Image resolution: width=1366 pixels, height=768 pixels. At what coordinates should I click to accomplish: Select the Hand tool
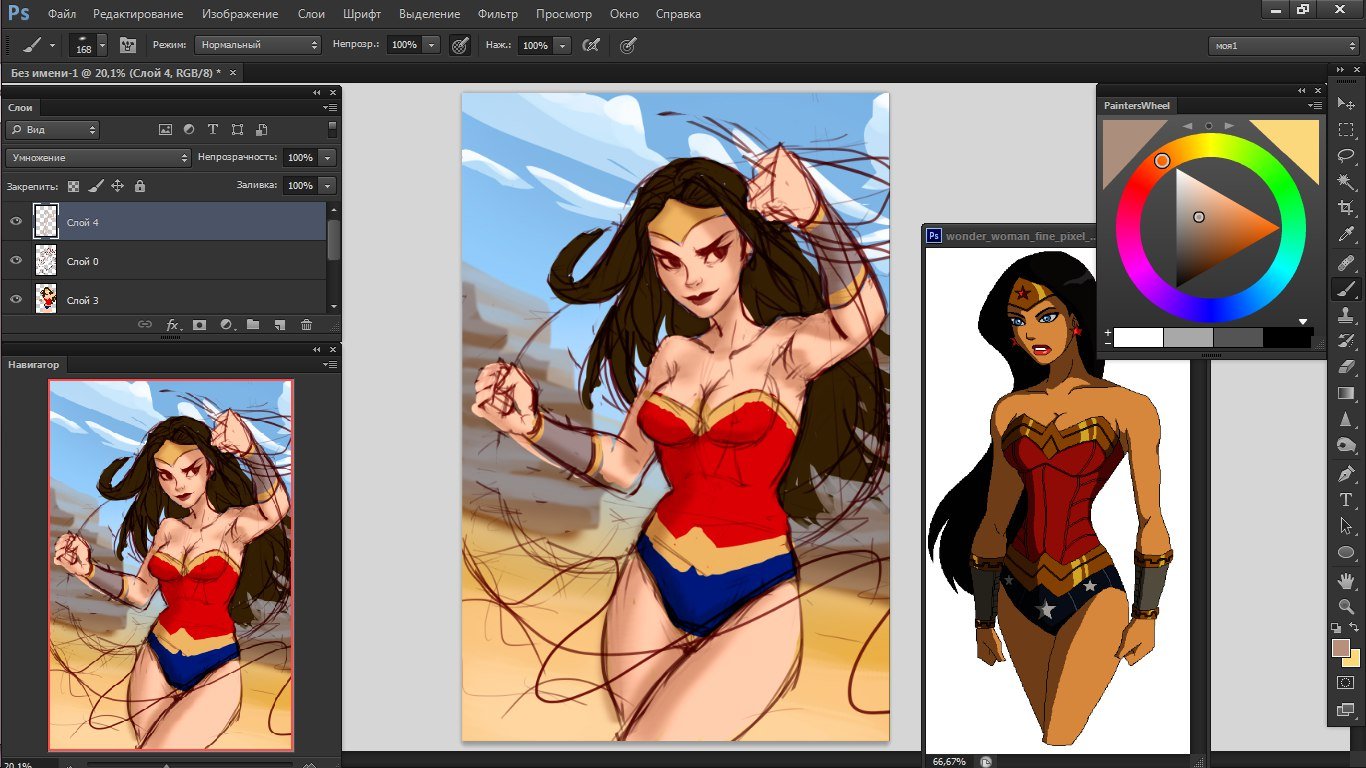[x=1346, y=580]
